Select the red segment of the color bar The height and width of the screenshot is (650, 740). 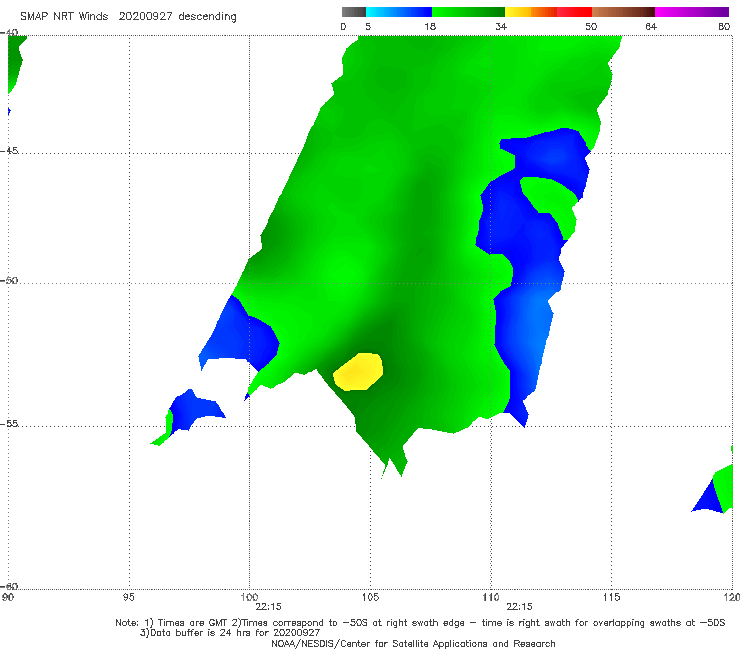(x=574, y=12)
